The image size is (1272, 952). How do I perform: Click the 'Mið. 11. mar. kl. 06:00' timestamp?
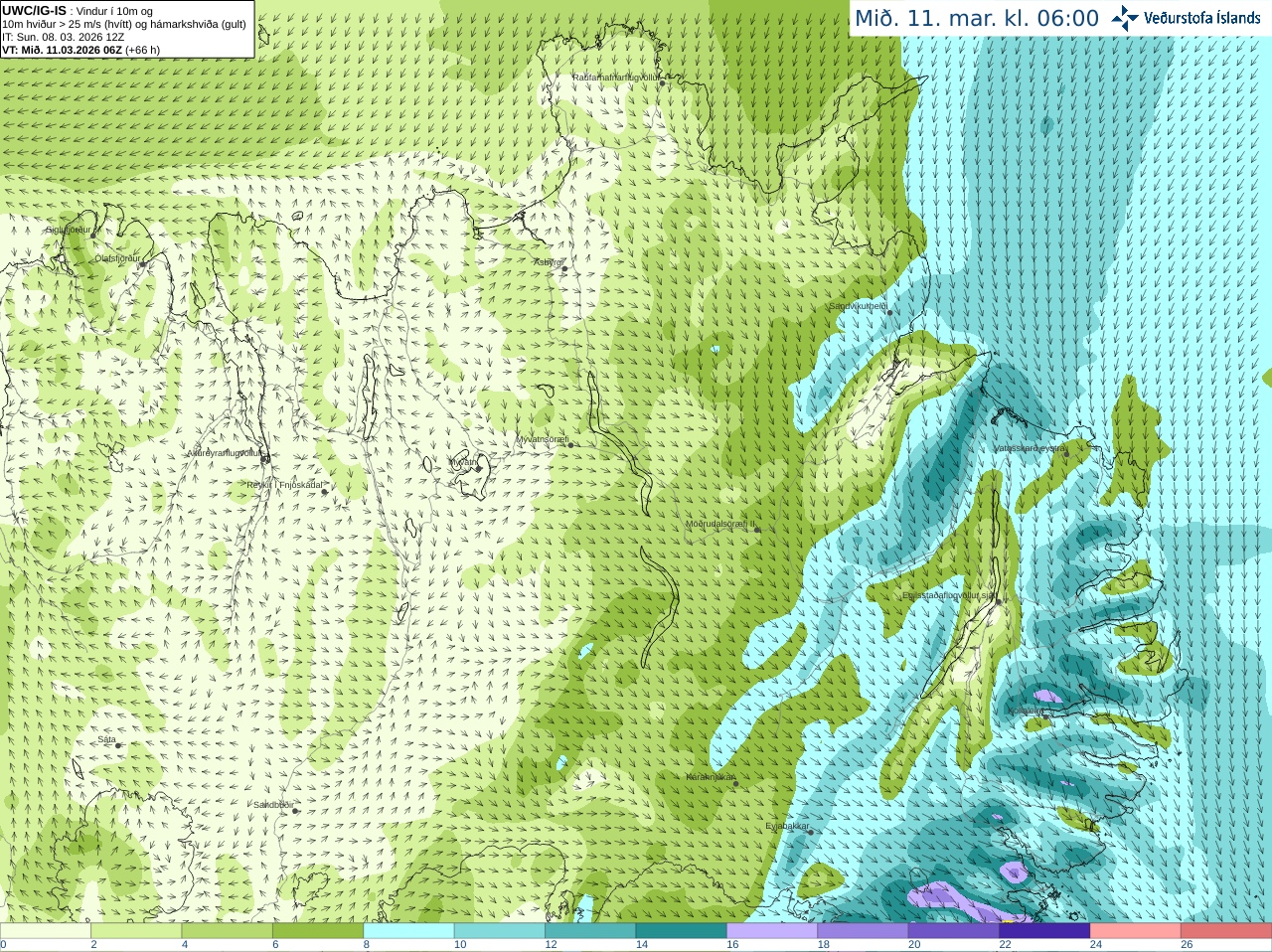(x=977, y=18)
